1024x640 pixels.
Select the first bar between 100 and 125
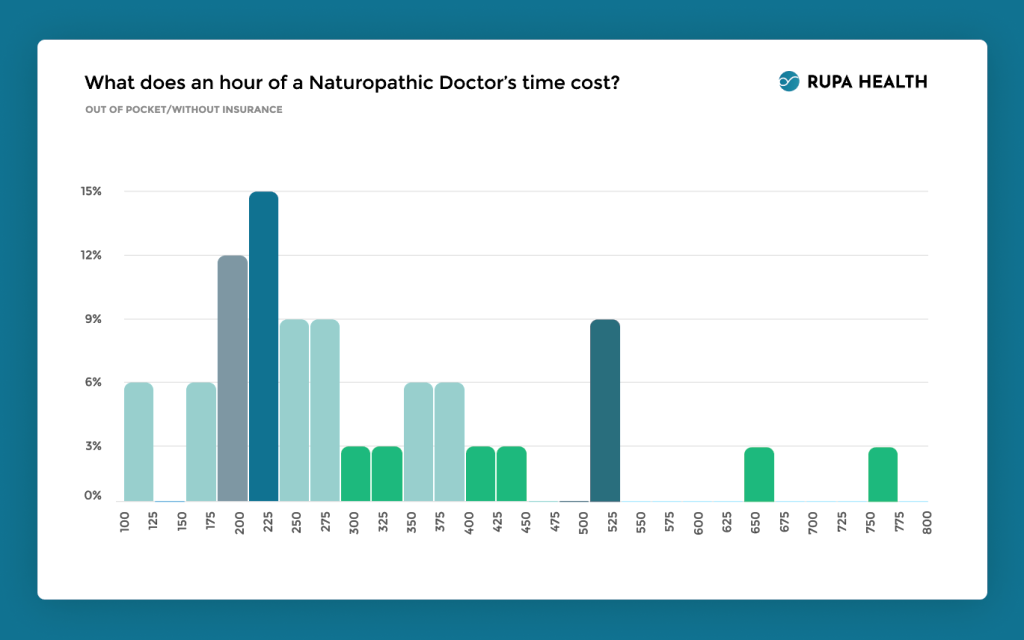click(139, 442)
